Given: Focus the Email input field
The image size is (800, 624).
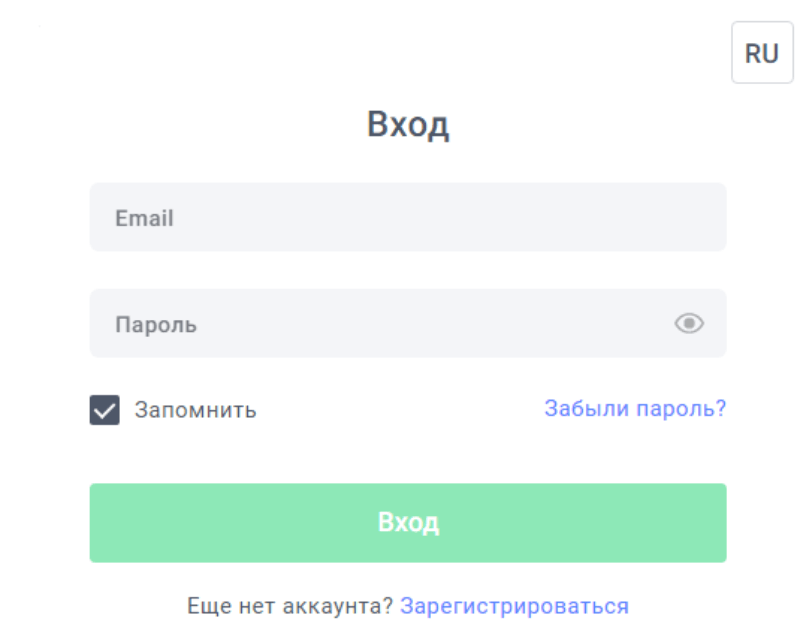Looking at the screenshot, I should [x=407, y=217].
